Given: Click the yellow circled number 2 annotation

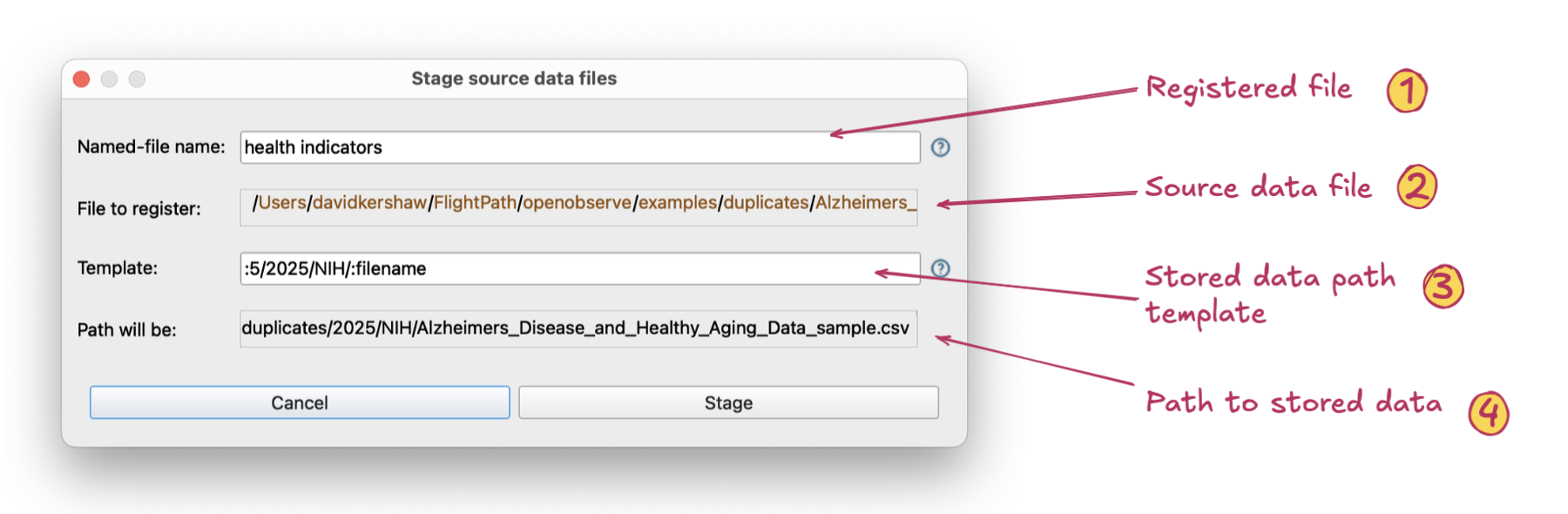Looking at the screenshot, I should point(1416,186).
